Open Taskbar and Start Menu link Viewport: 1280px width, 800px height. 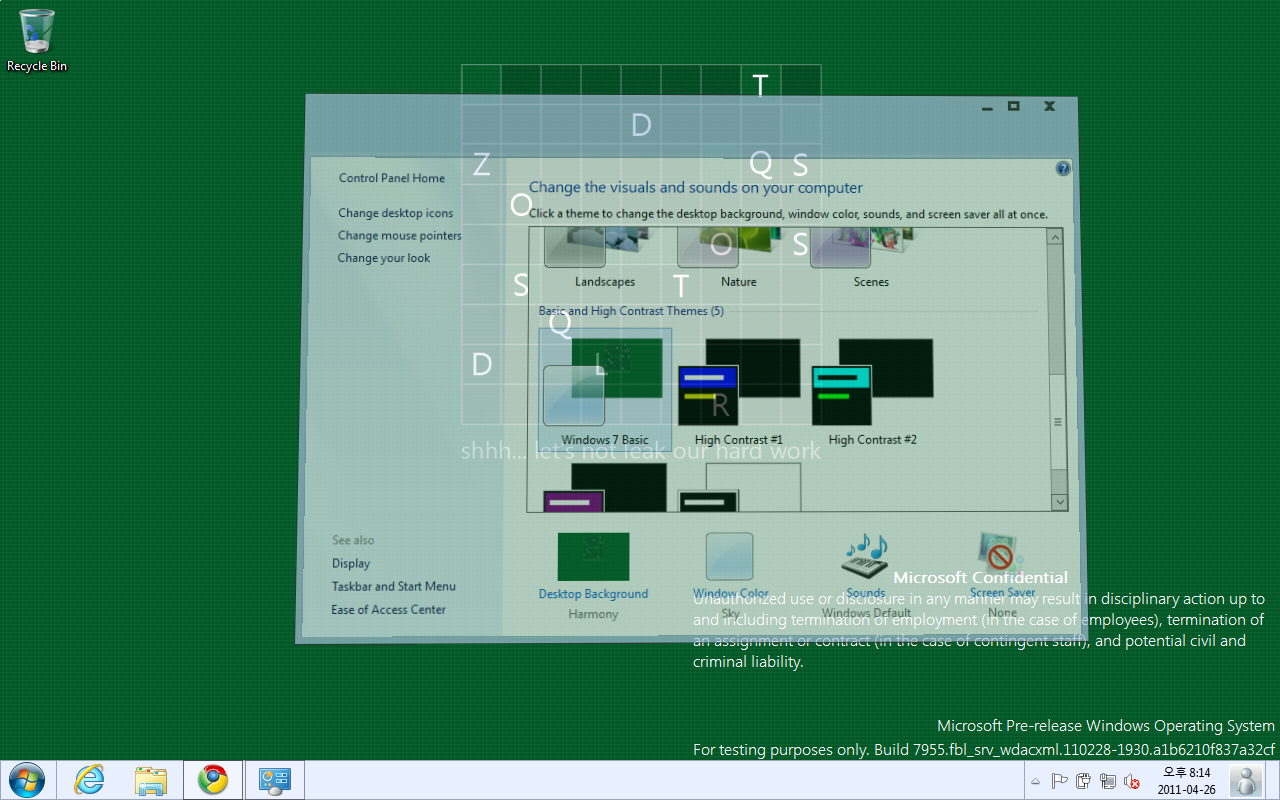[x=393, y=587]
